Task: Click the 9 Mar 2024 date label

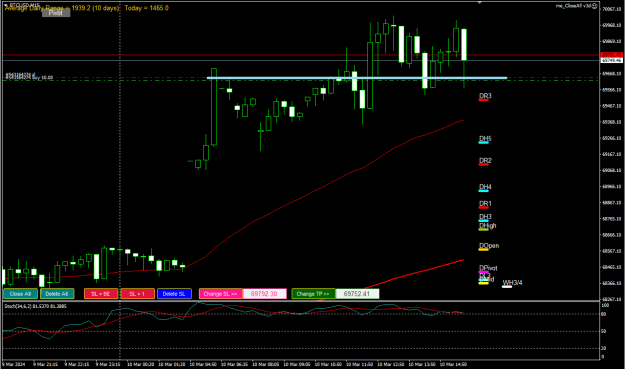Action: [14, 364]
